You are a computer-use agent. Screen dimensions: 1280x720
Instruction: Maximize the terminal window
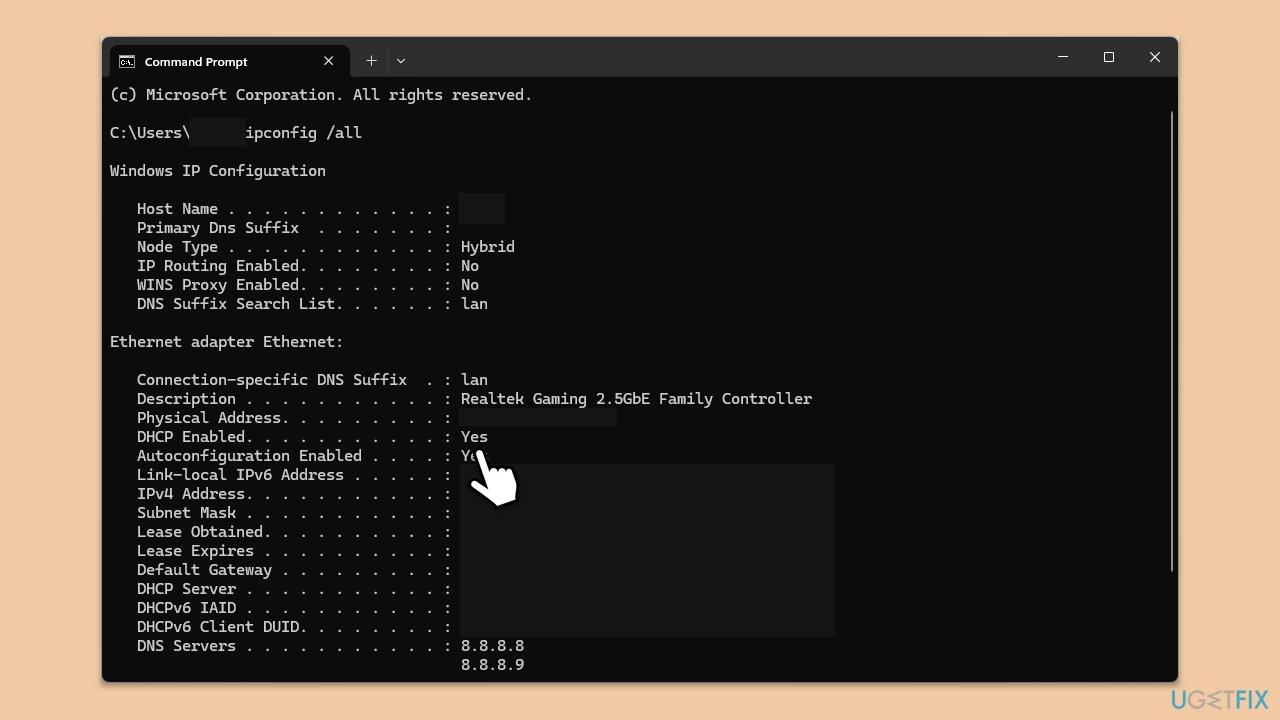pos(1109,57)
